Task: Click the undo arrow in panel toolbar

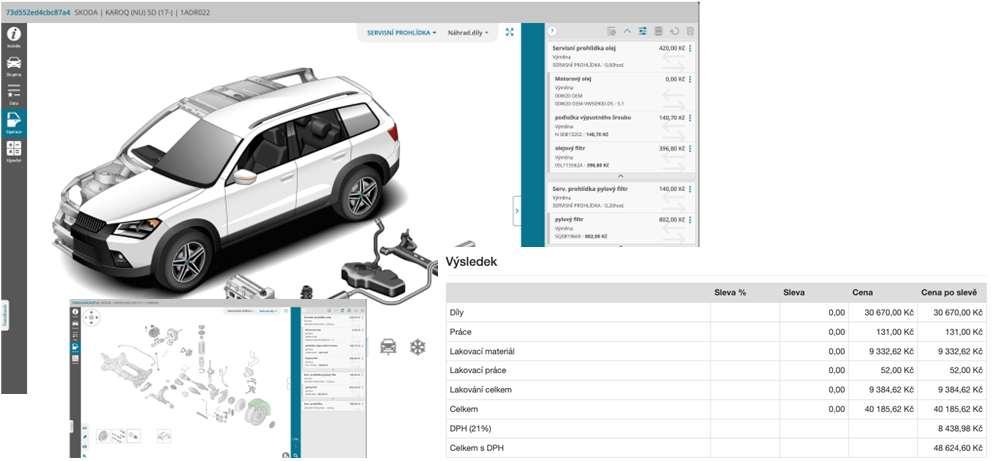Action: [674, 31]
